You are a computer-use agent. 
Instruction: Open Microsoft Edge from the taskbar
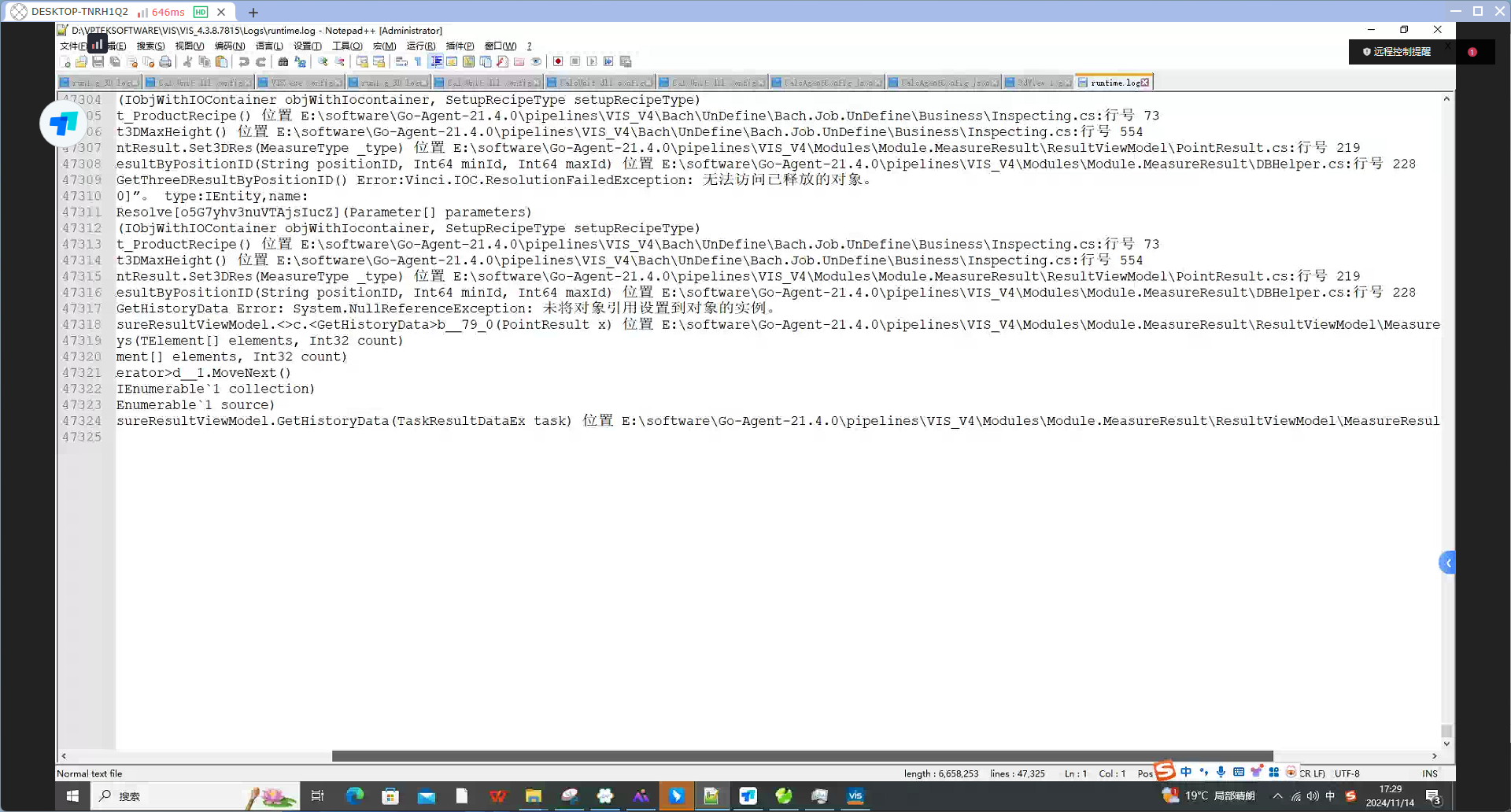click(355, 796)
